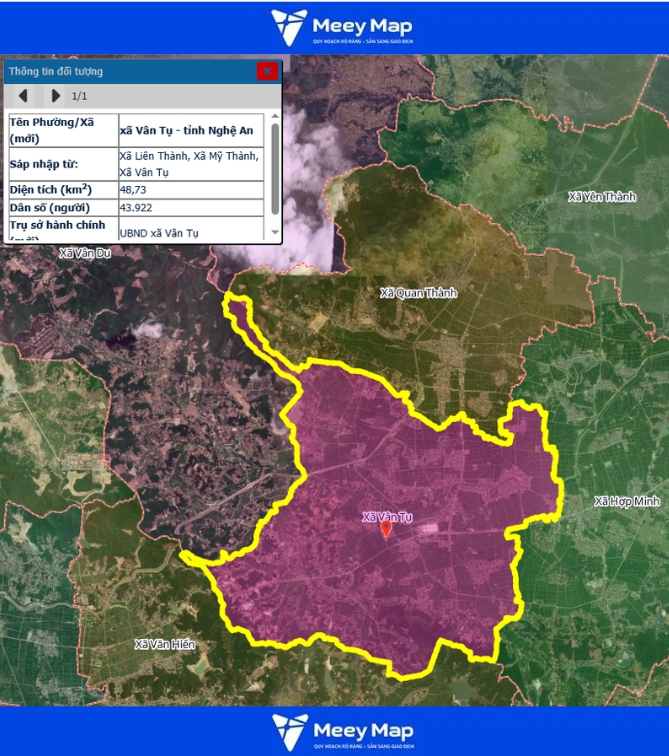Go to previous object with left arrow
Image resolution: width=669 pixels, height=756 pixels.
pyautogui.click(x=23, y=96)
